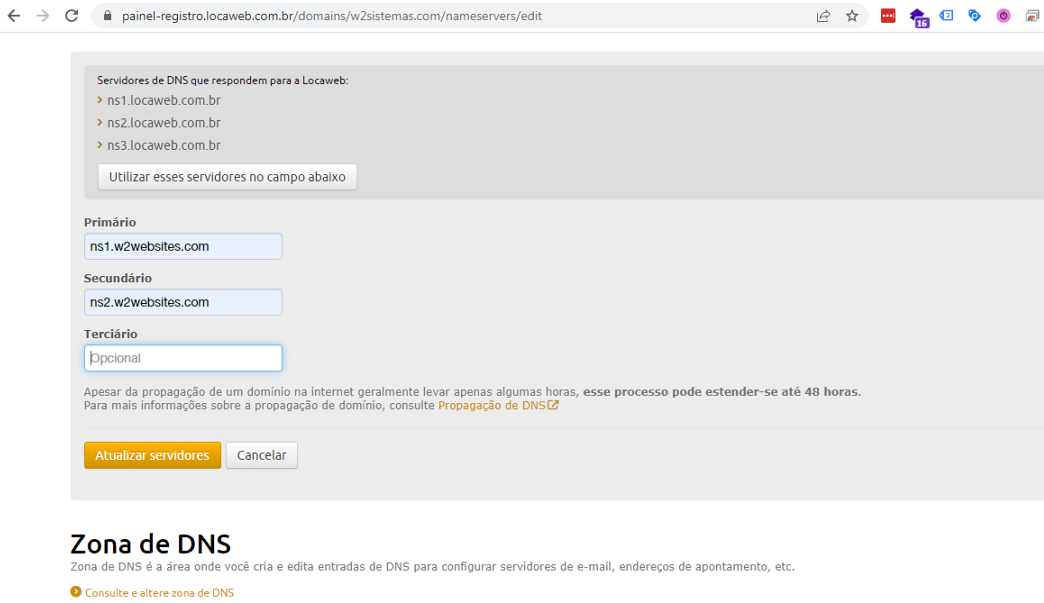Click 'Servidores de DNS que respondem para a Locaweb' text

click(x=222, y=81)
